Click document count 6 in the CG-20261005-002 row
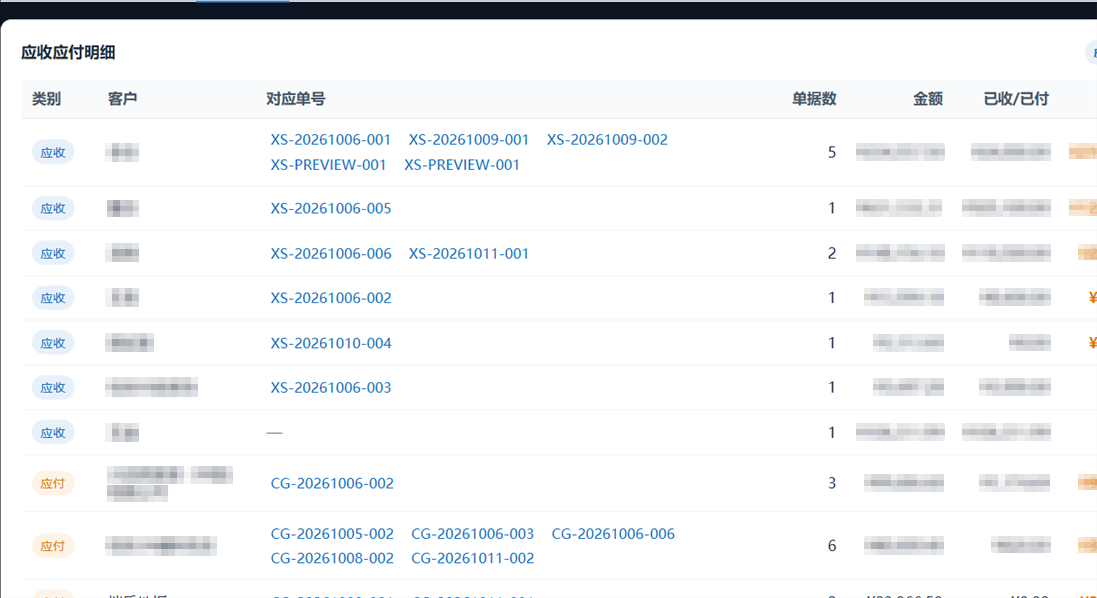1097x598 pixels. (x=832, y=546)
